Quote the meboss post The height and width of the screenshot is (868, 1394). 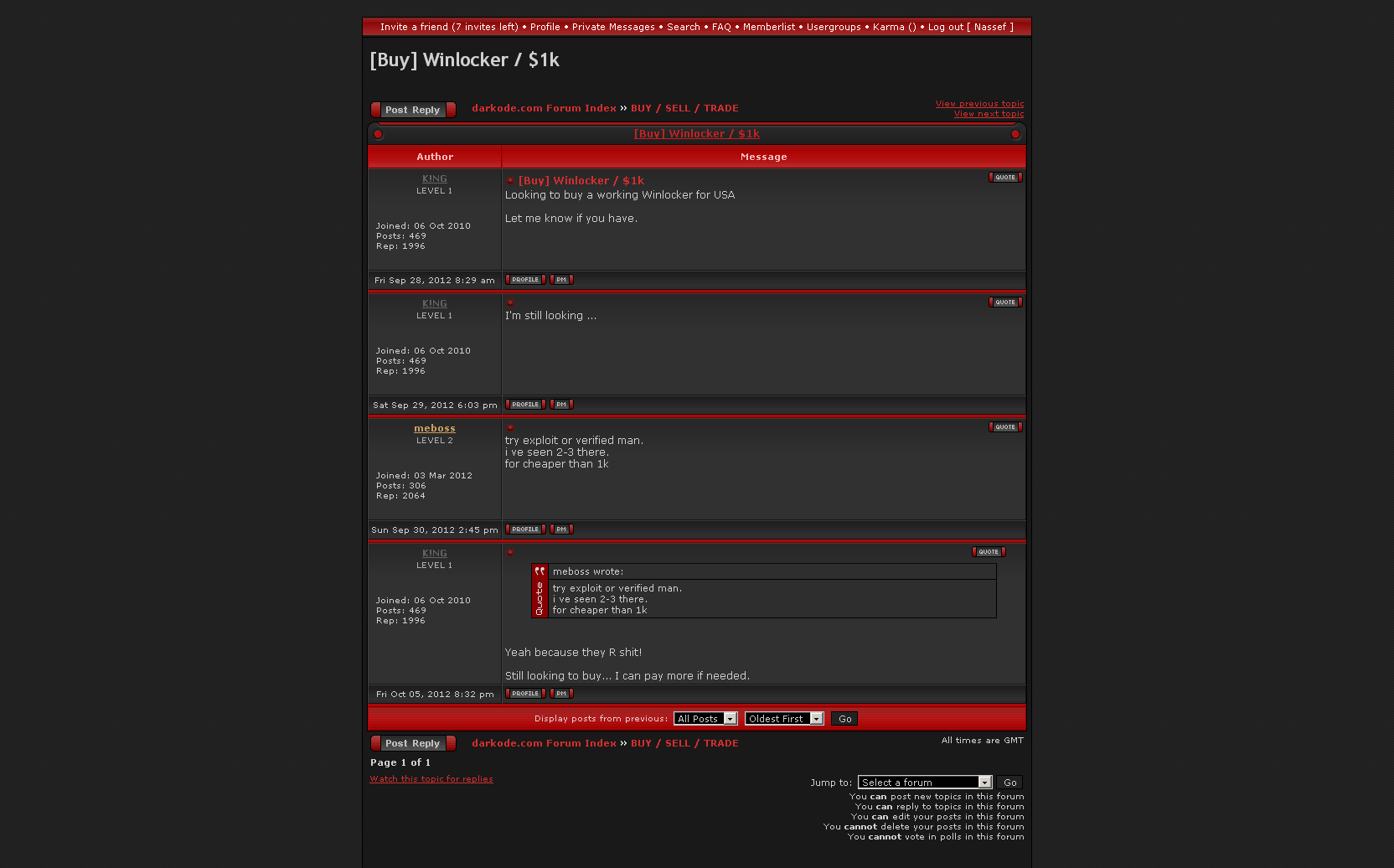tap(1004, 427)
